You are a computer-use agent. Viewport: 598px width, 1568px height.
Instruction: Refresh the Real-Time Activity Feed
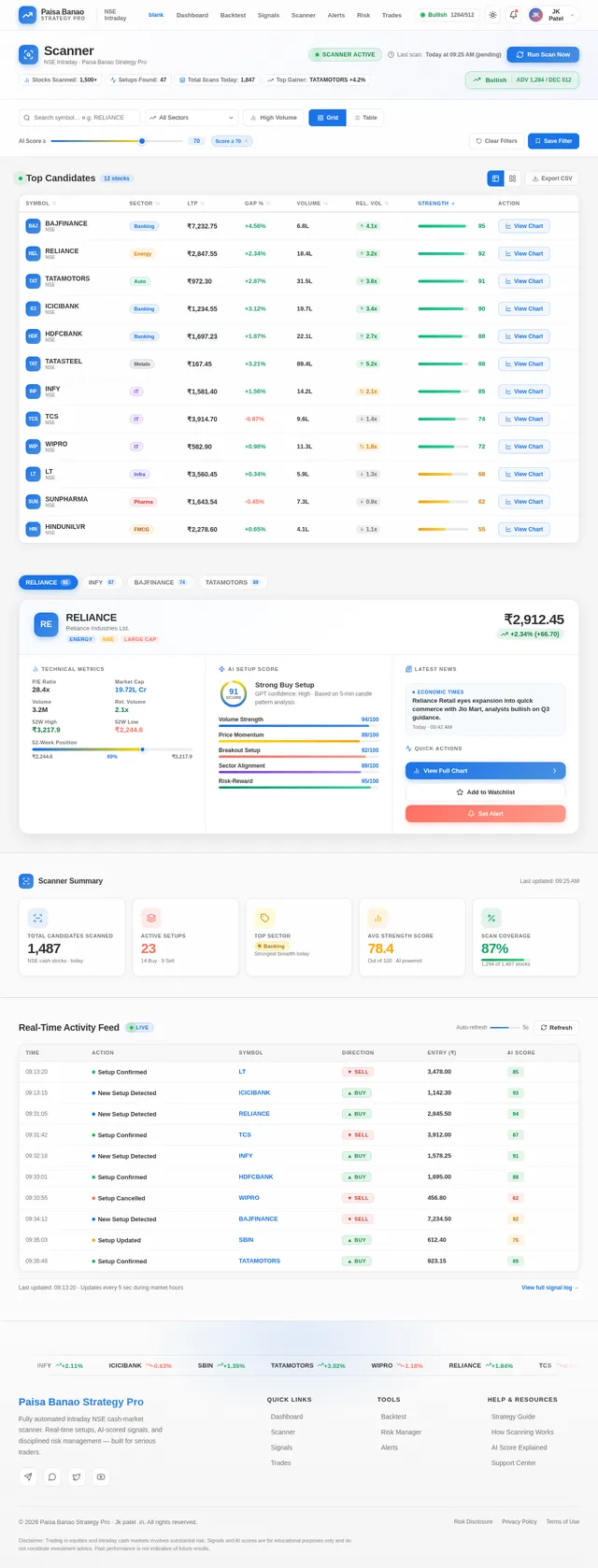pos(556,1027)
